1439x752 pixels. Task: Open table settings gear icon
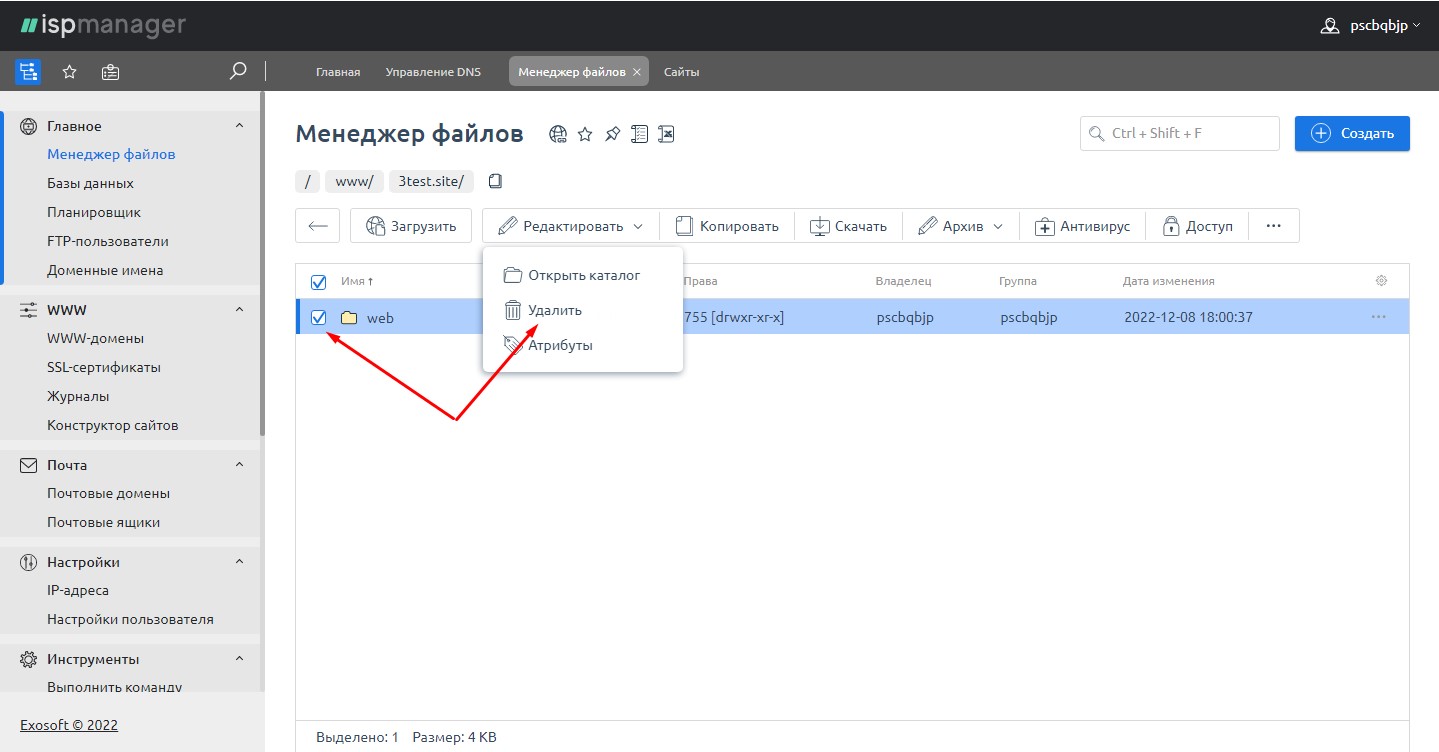[x=1382, y=281]
